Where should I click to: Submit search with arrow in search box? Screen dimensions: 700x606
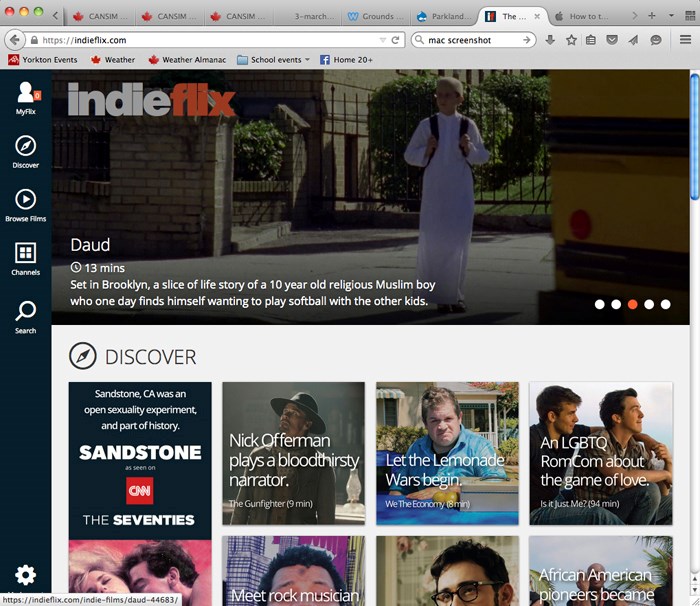527,40
